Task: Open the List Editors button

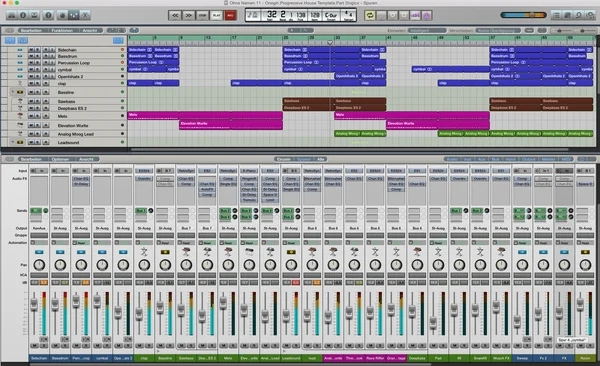Action: point(556,15)
